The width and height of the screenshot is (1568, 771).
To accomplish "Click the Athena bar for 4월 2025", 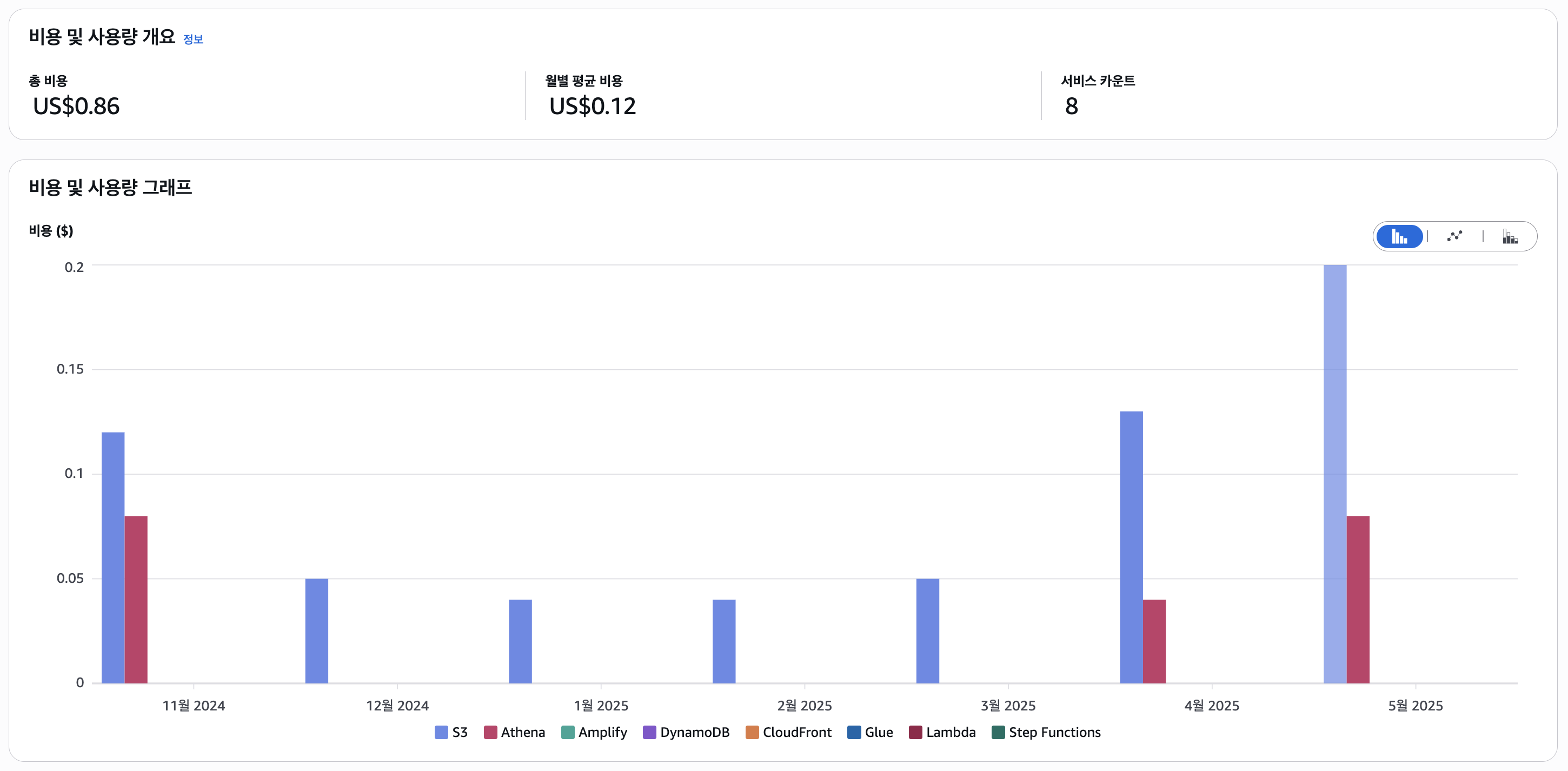I will (1154, 641).
